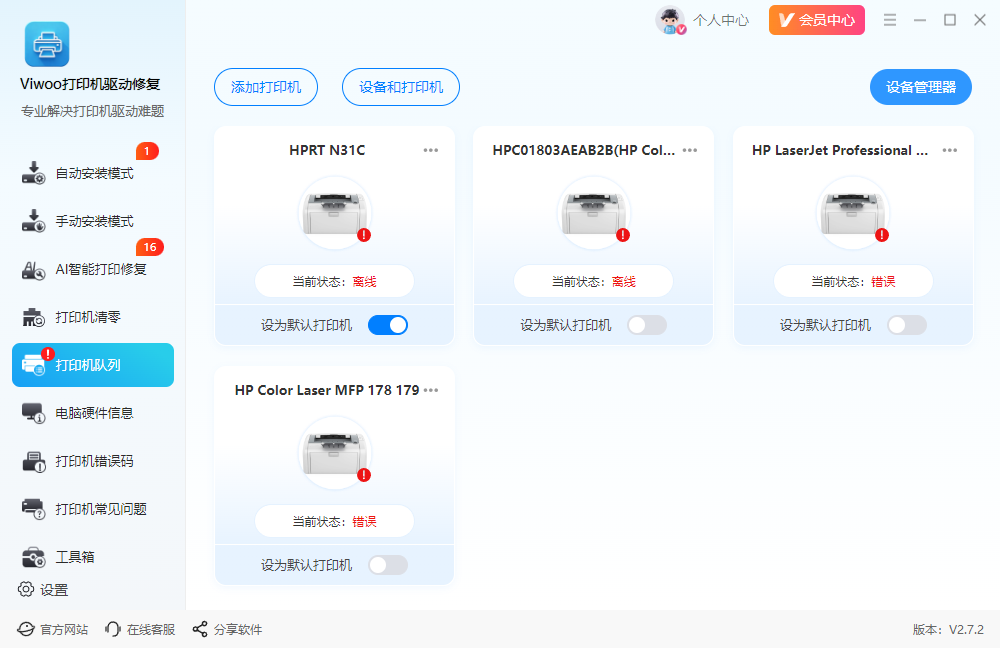Click the red 1 badge on 自动安装模式

(x=147, y=151)
